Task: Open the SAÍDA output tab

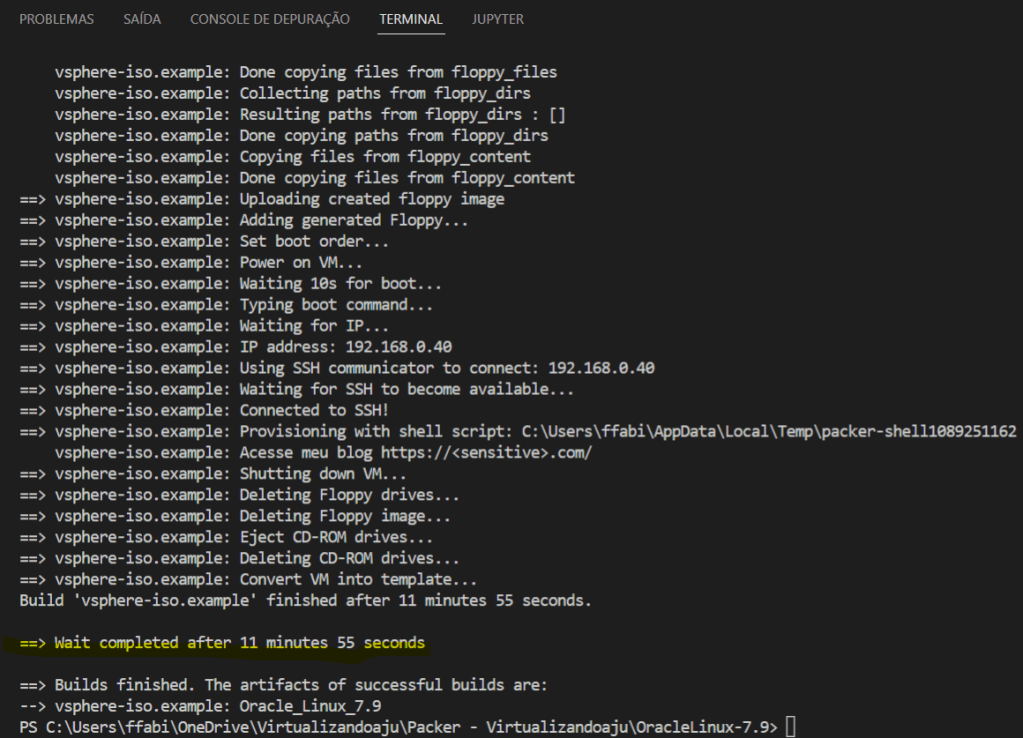Action: coord(142,19)
